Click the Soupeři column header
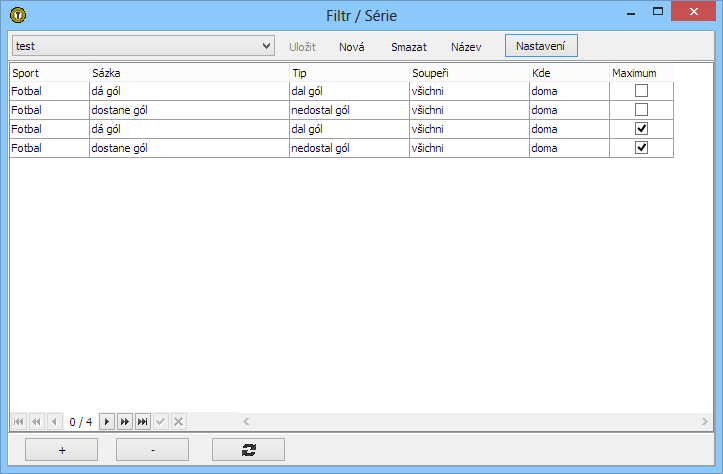Image resolution: width=723 pixels, height=474 pixels. pyautogui.click(x=469, y=73)
